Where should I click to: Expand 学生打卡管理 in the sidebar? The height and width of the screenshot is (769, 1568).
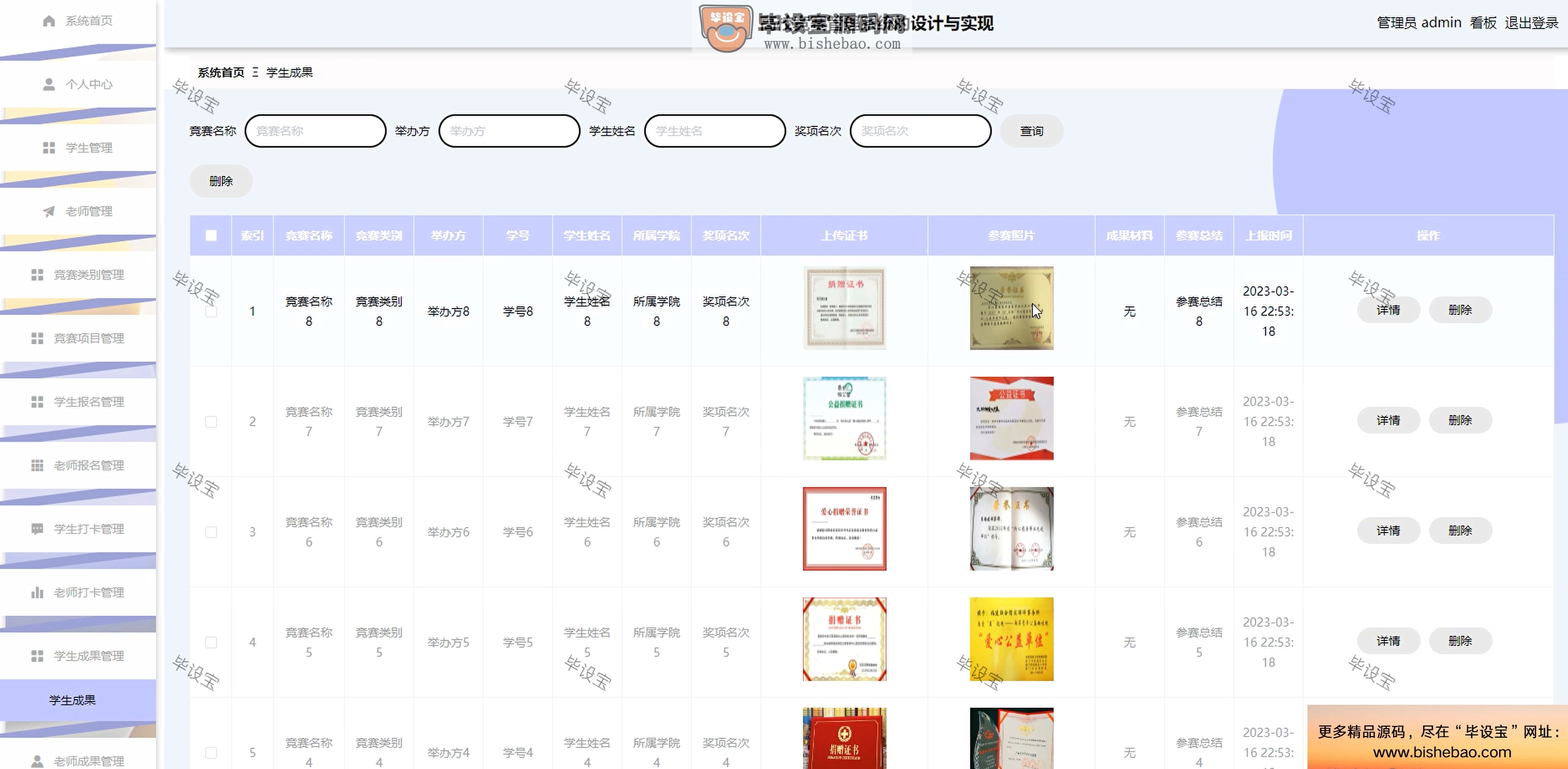(78, 529)
